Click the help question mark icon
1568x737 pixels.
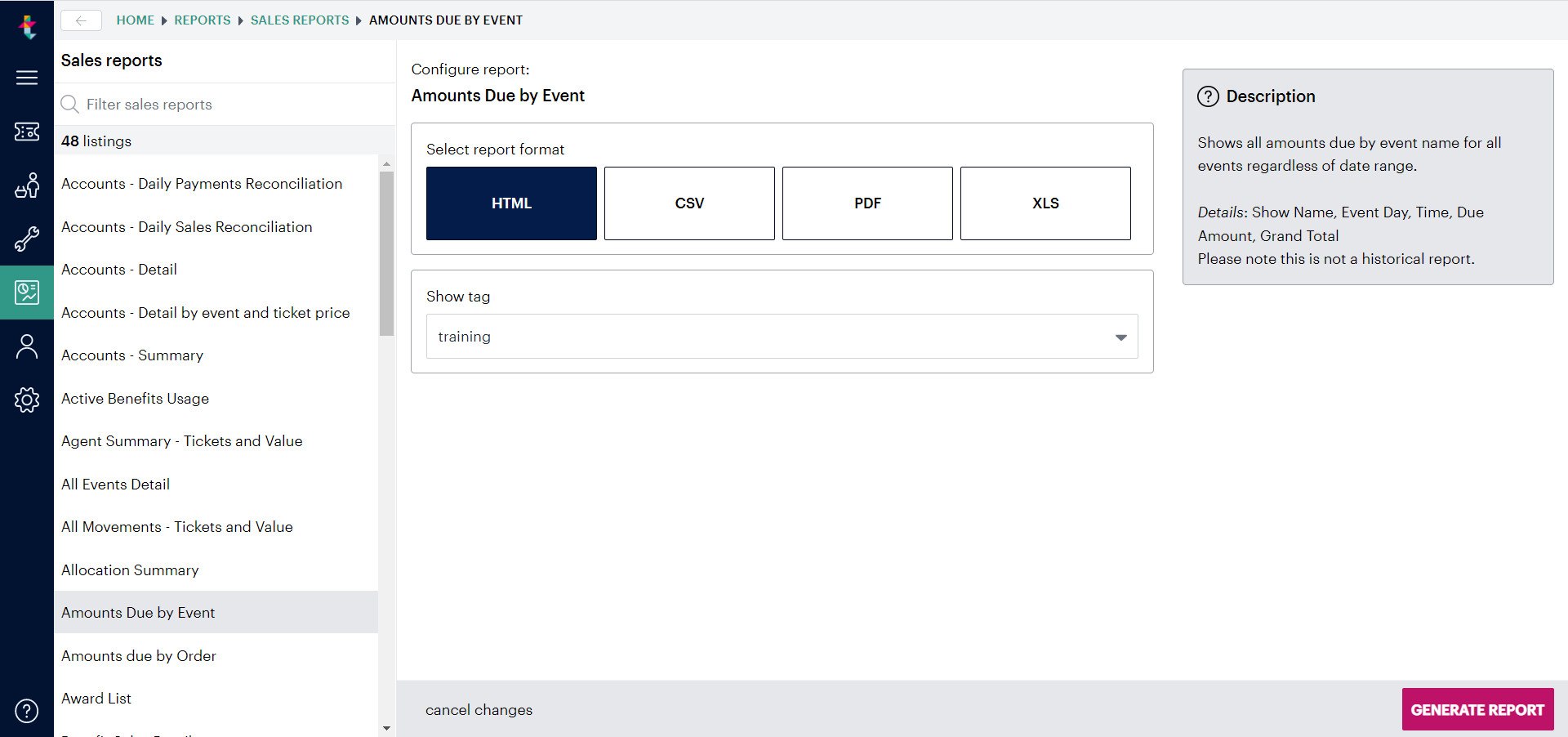[x=27, y=711]
